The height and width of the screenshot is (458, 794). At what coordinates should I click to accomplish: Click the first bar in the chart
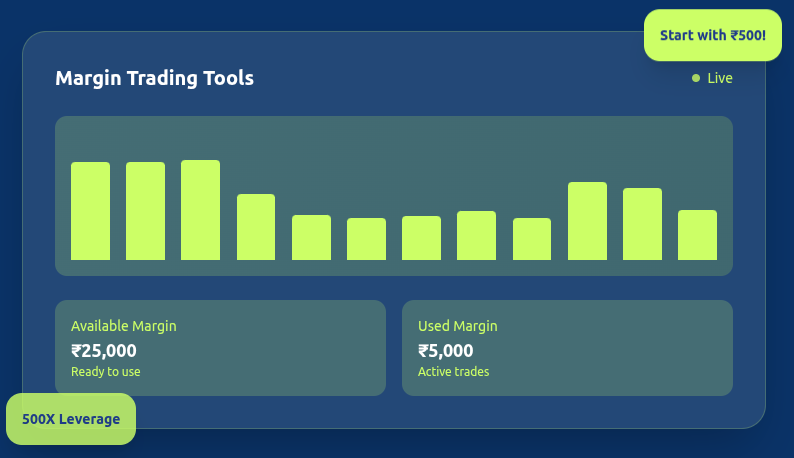coord(90,211)
